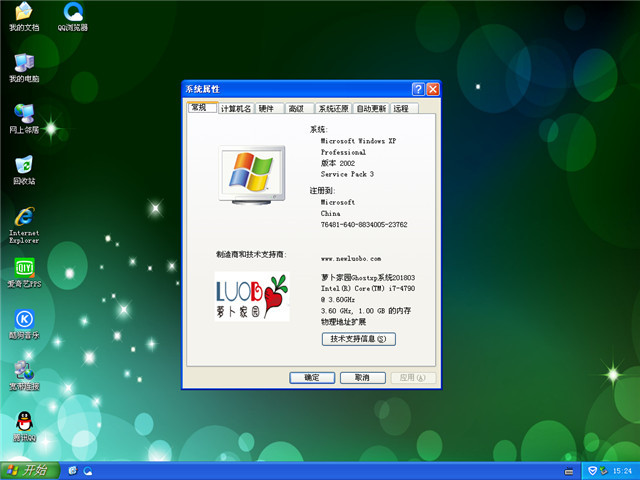Launch IE from quick launch bar
The height and width of the screenshot is (480, 640).
pos(73,471)
